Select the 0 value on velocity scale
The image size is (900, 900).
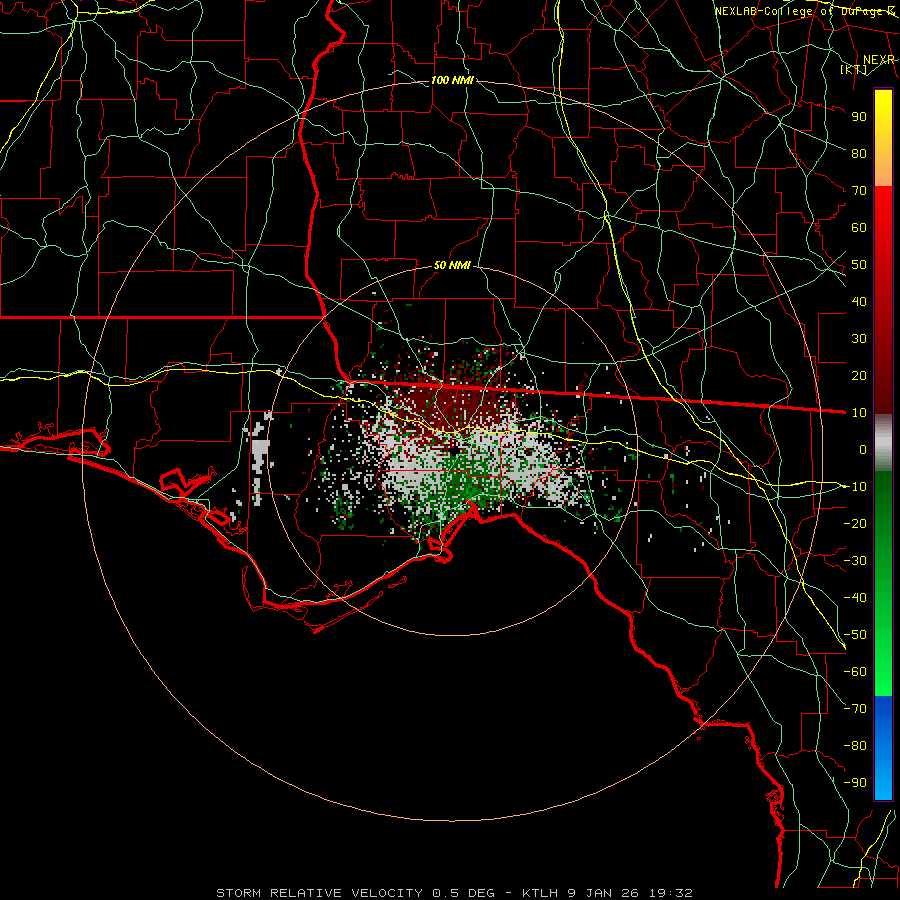point(863,449)
